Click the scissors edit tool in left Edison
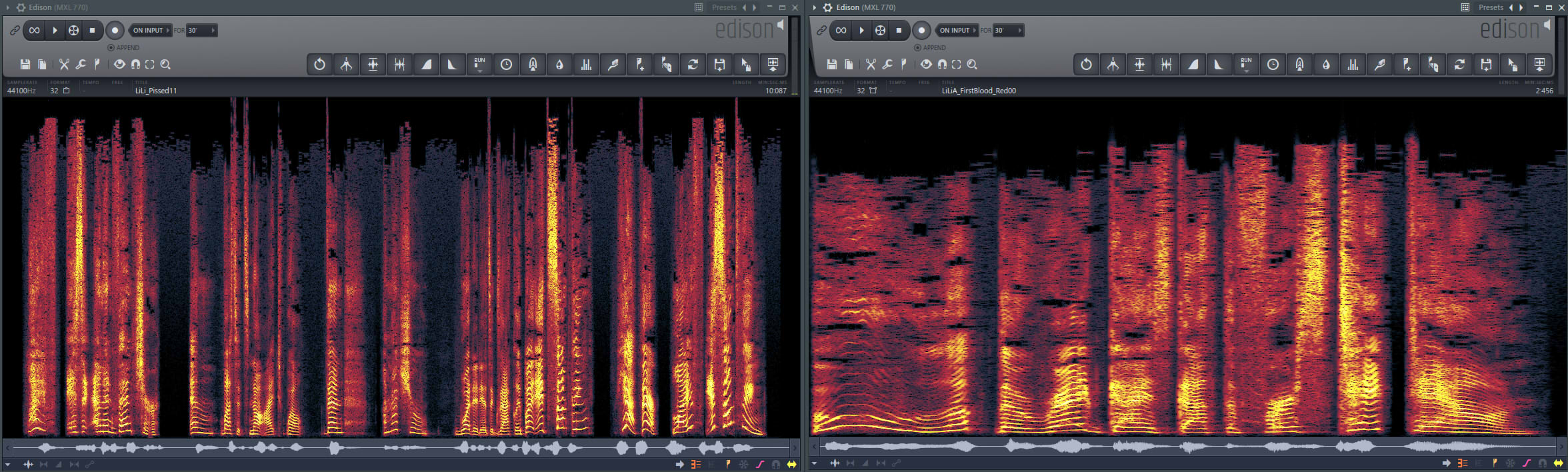Image resolution: width=1568 pixels, height=472 pixels. click(x=64, y=65)
